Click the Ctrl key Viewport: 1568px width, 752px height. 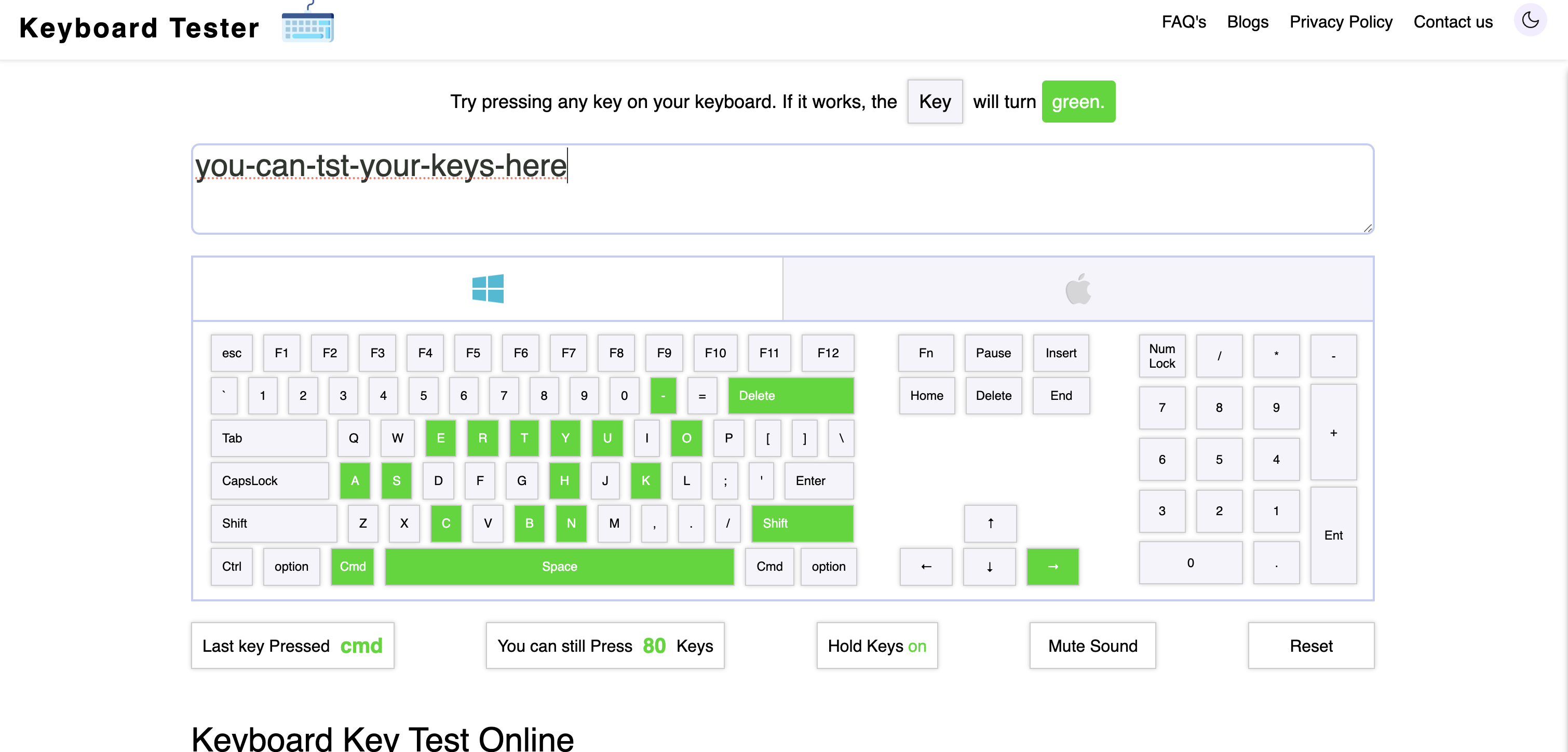tap(231, 567)
